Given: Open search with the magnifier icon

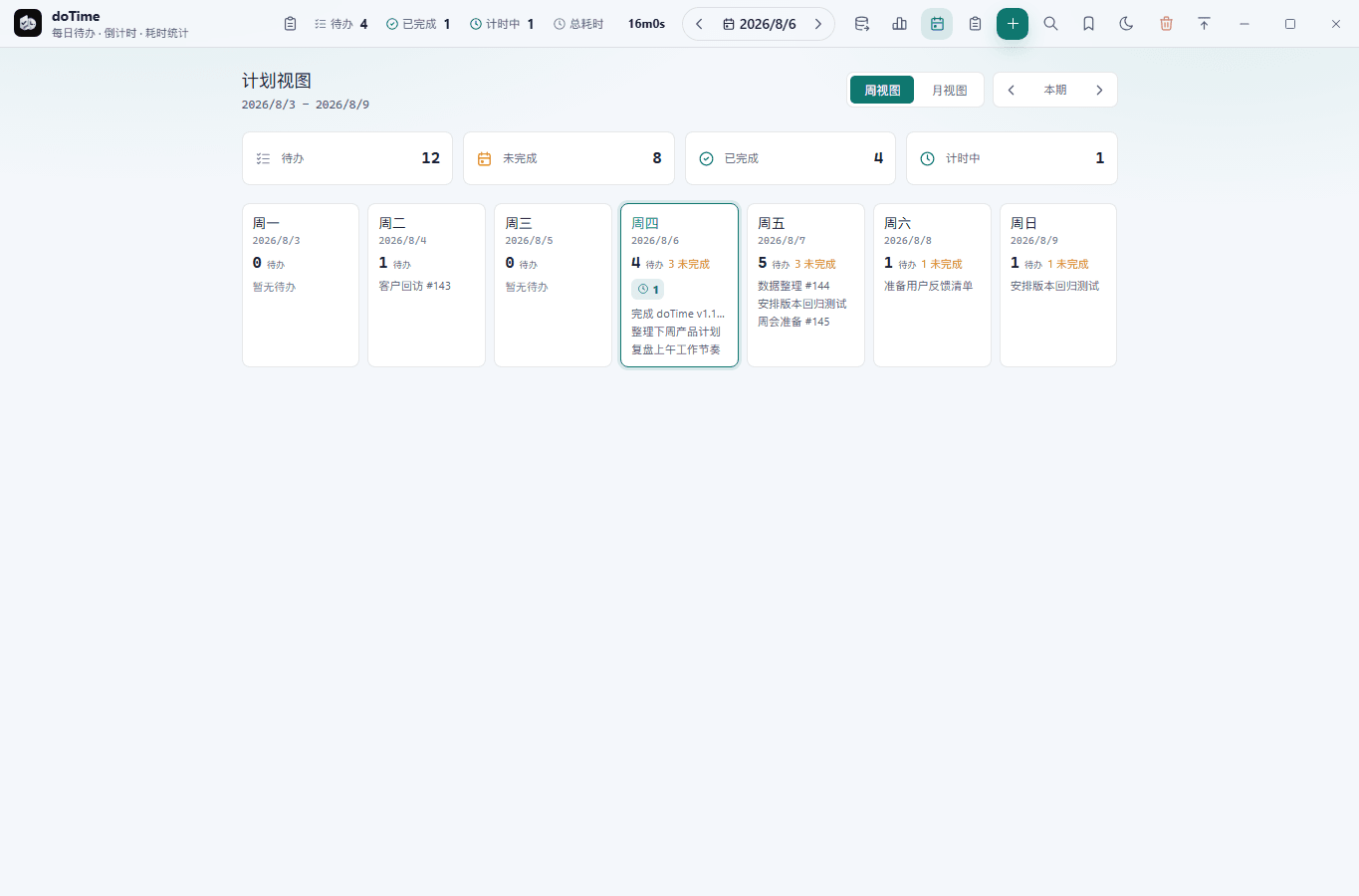Looking at the screenshot, I should click(x=1050, y=24).
